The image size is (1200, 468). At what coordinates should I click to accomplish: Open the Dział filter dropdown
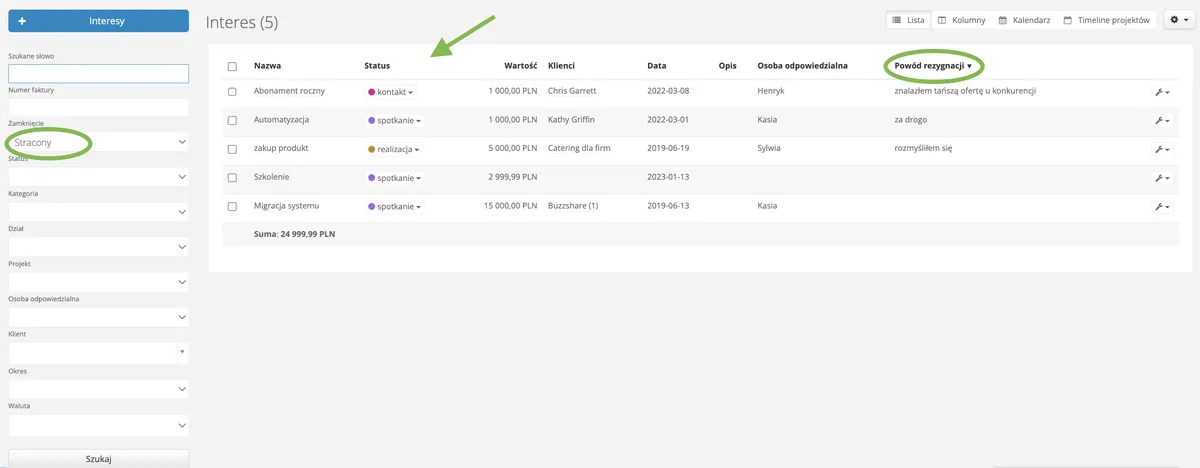pos(98,247)
